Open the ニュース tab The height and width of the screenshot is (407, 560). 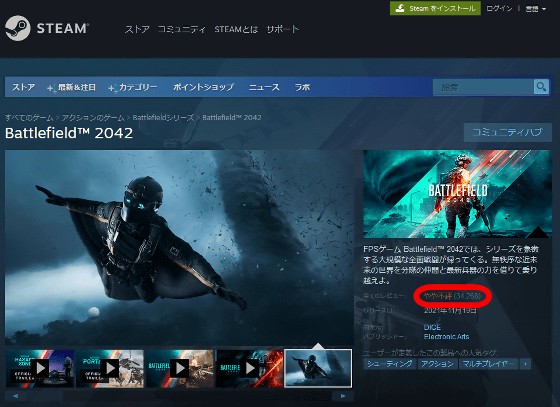click(x=264, y=87)
